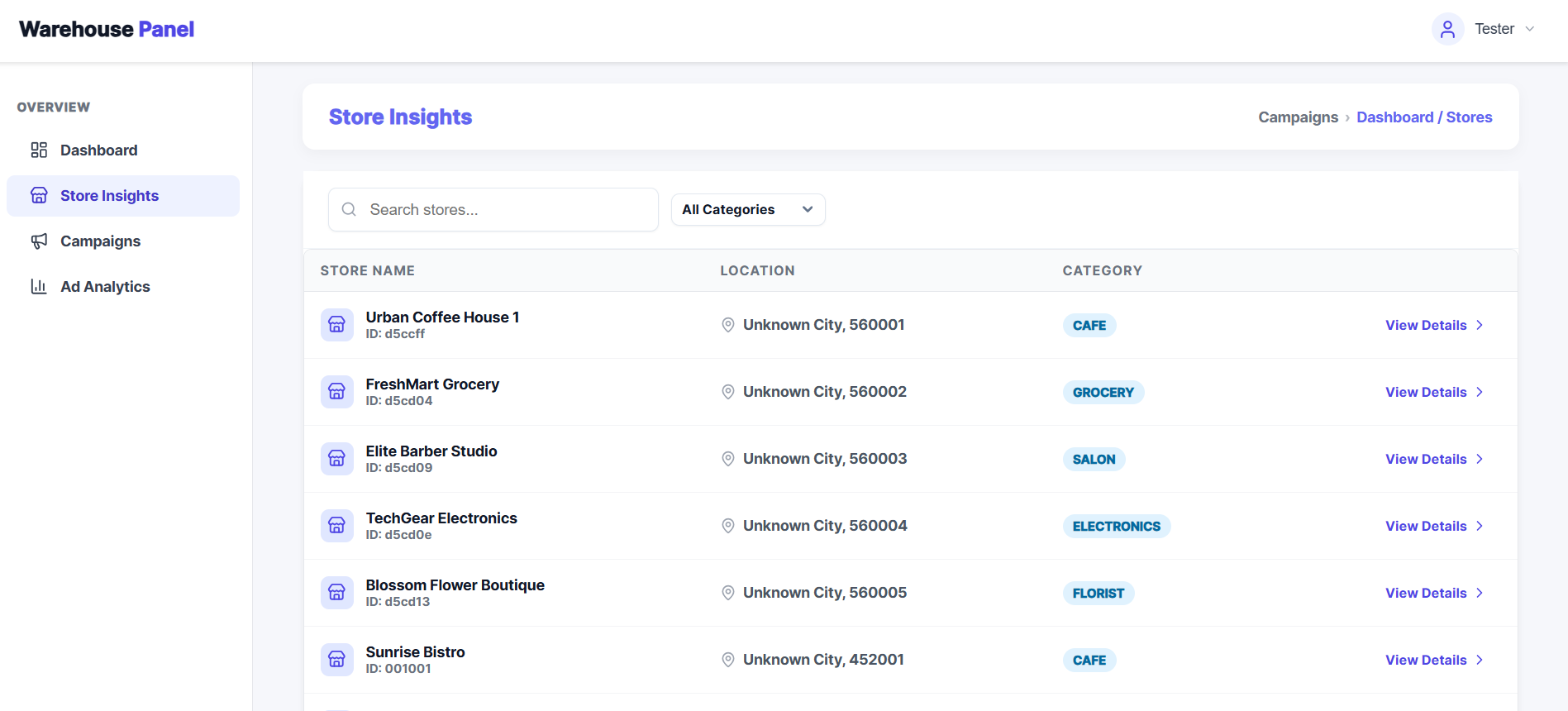Open Ad Analytics from the sidebar menu
The image size is (1568, 711).
coord(105,286)
